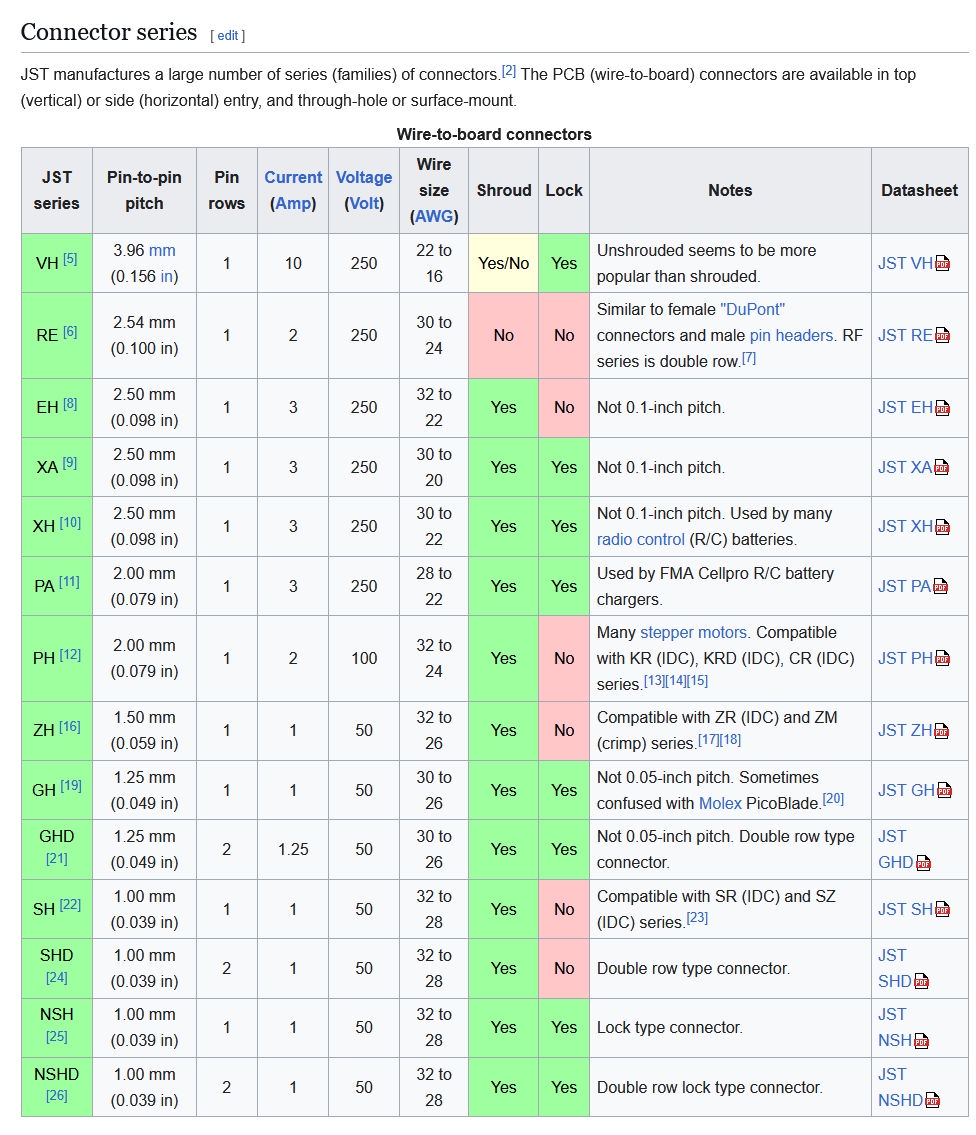Open the stepper motors link
The image size is (976, 1135).
pyautogui.click(x=693, y=633)
